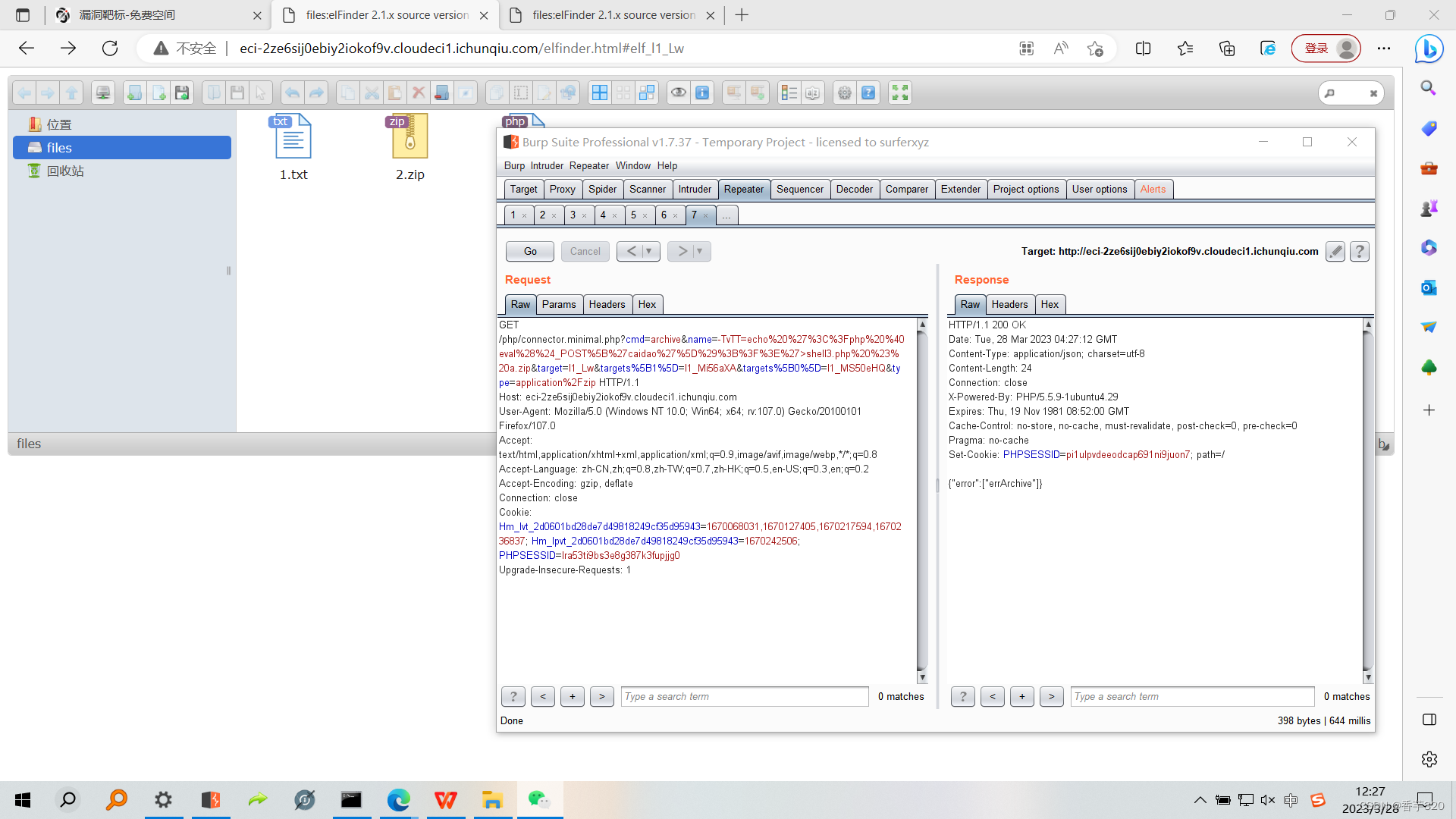Click the 登录 sign-in button
The height and width of the screenshot is (819, 1456).
(1326, 49)
